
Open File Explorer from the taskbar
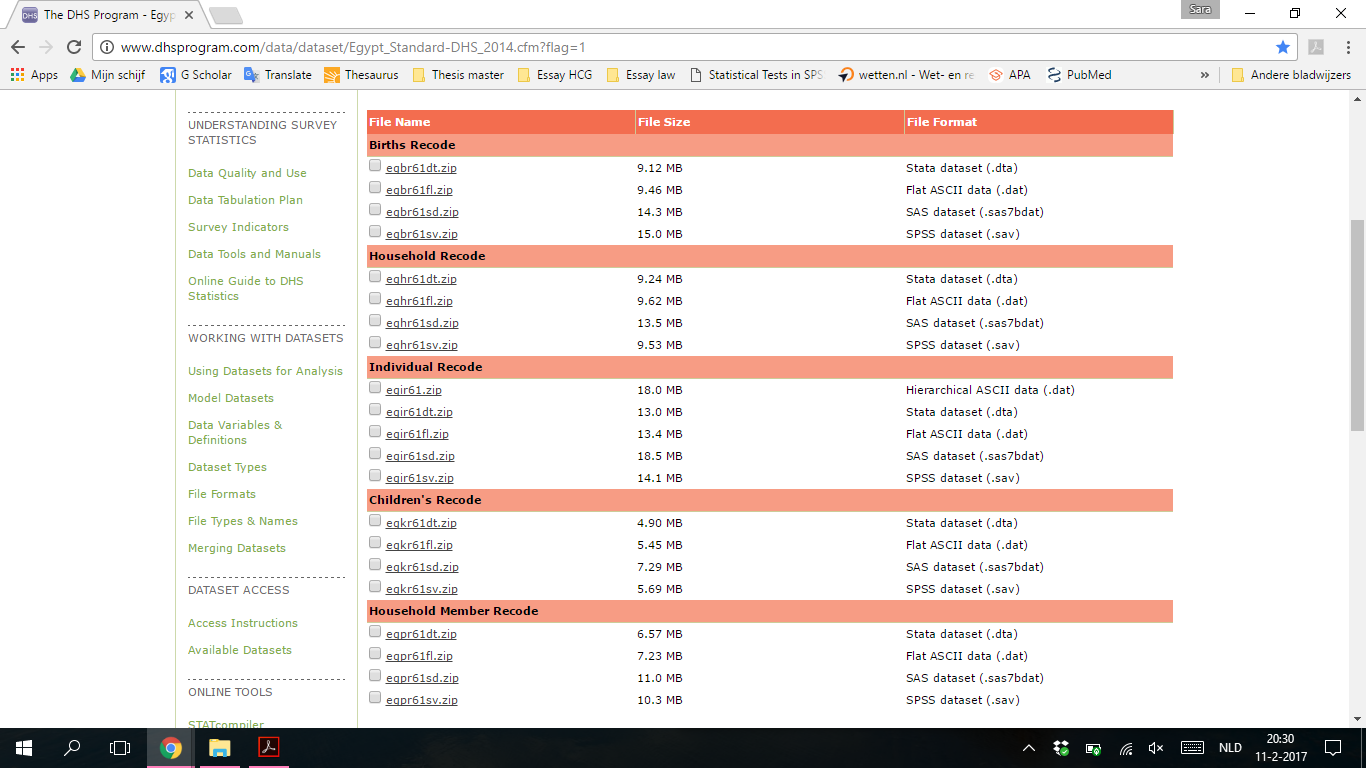point(219,747)
